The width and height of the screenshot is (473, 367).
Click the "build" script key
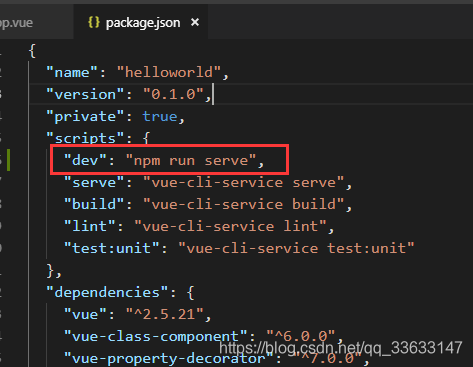[x=94, y=204]
